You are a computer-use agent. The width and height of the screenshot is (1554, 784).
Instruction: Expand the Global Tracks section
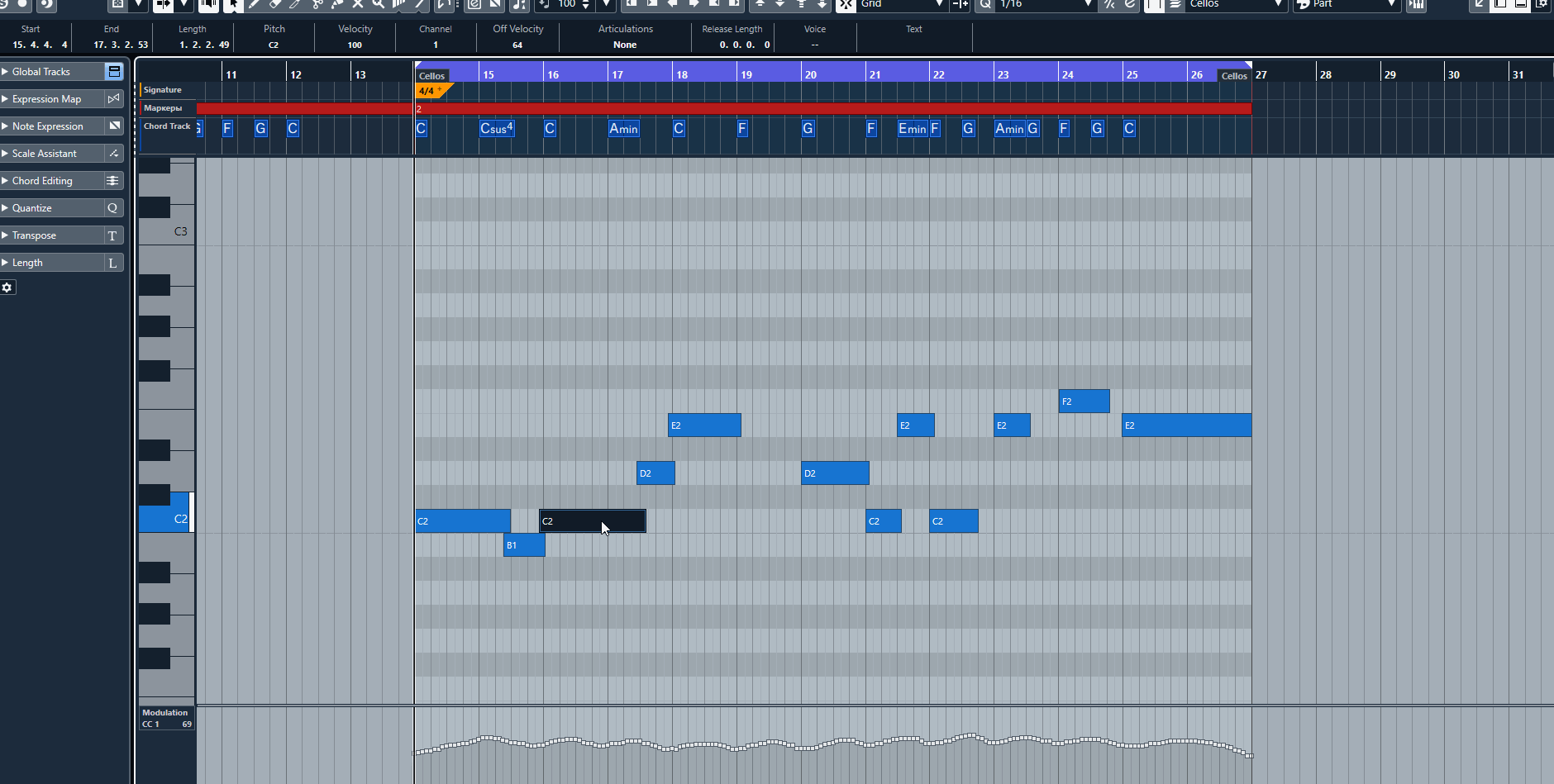[x=5, y=72]
